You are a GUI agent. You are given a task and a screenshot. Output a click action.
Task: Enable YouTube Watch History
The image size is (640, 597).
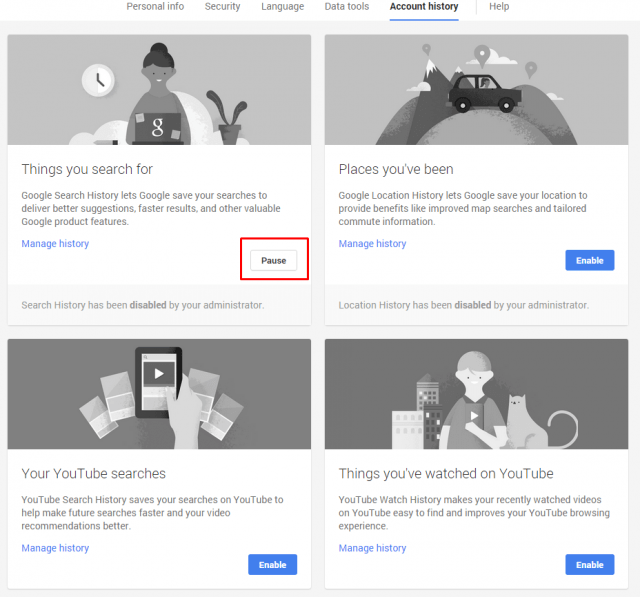[589, 565]
